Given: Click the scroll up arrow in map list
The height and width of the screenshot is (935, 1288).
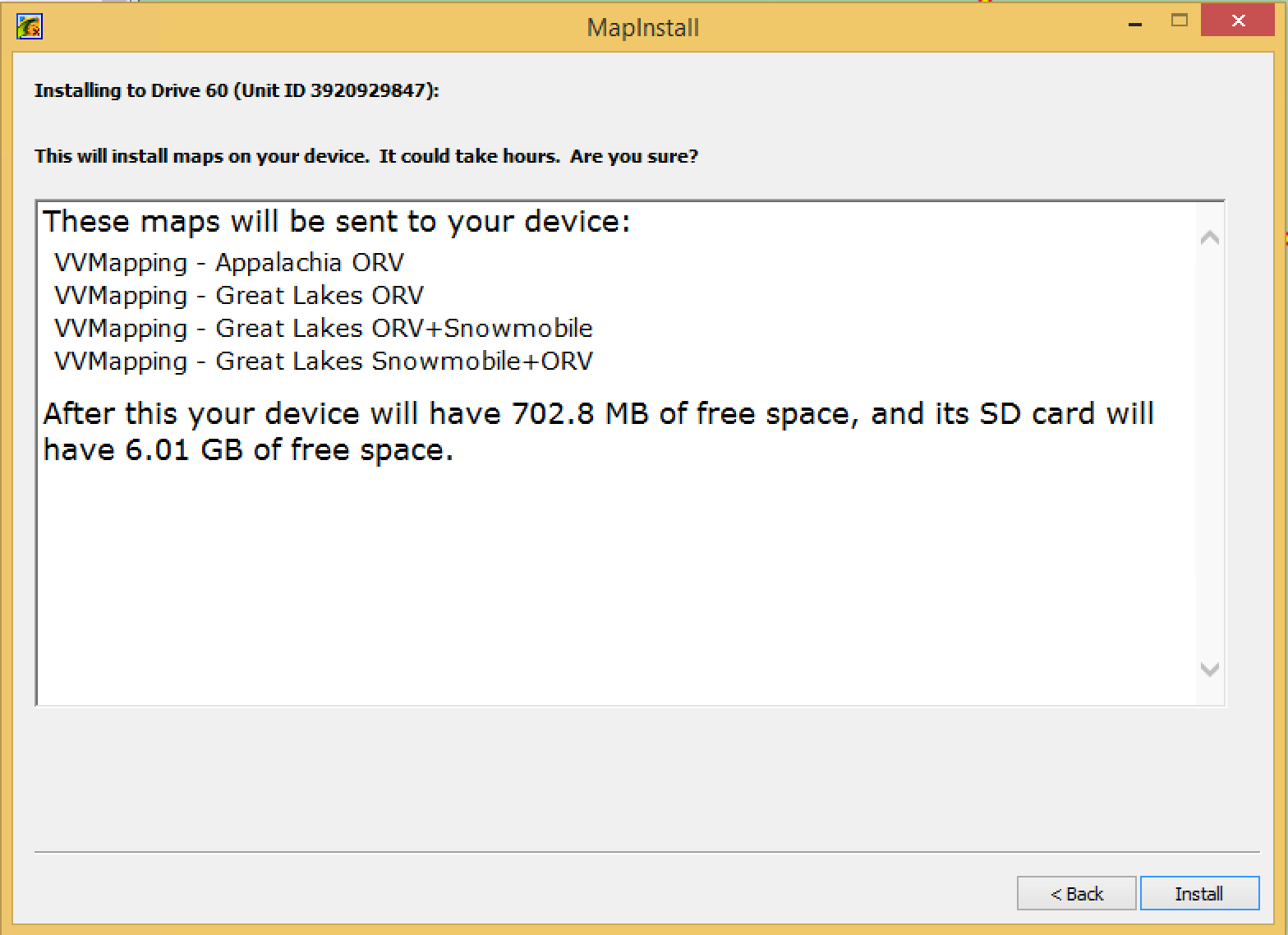Looking at the screenshot, I should click(1209, 238).
